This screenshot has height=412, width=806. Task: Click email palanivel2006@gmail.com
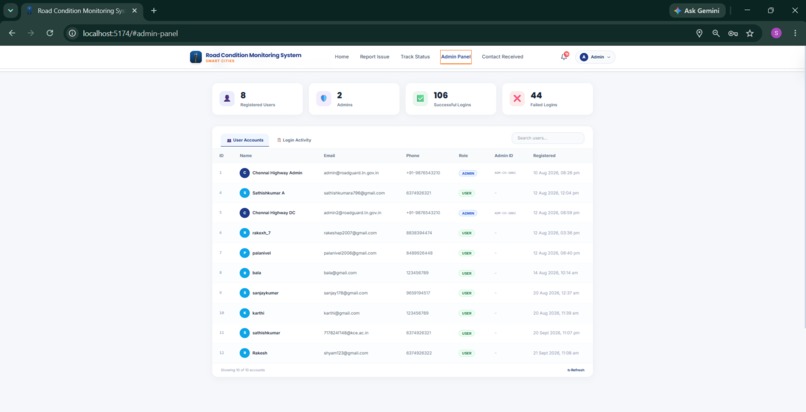click(350, 253)
